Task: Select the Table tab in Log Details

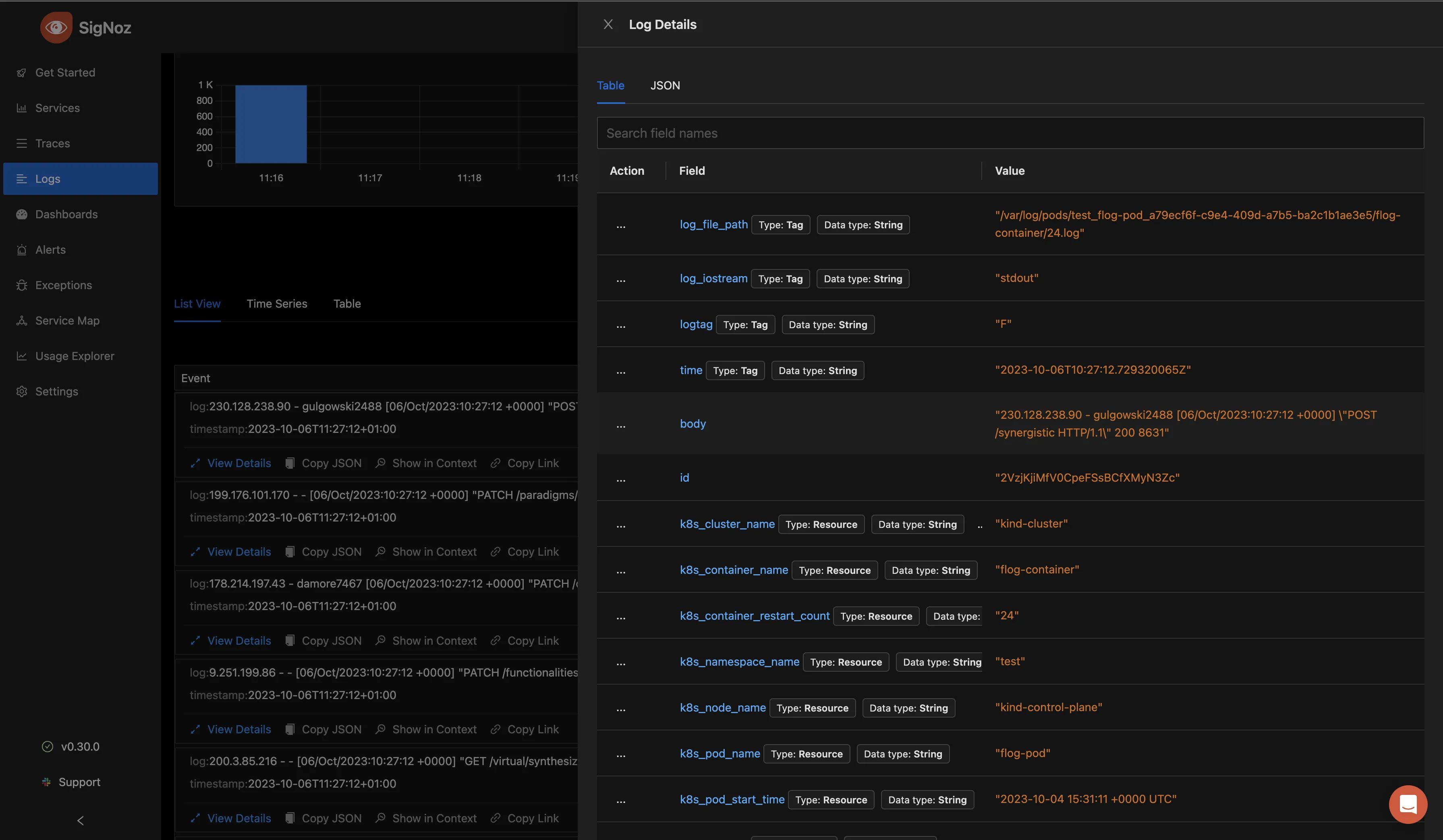Action: pyautogui.click(x=610, y=86)
